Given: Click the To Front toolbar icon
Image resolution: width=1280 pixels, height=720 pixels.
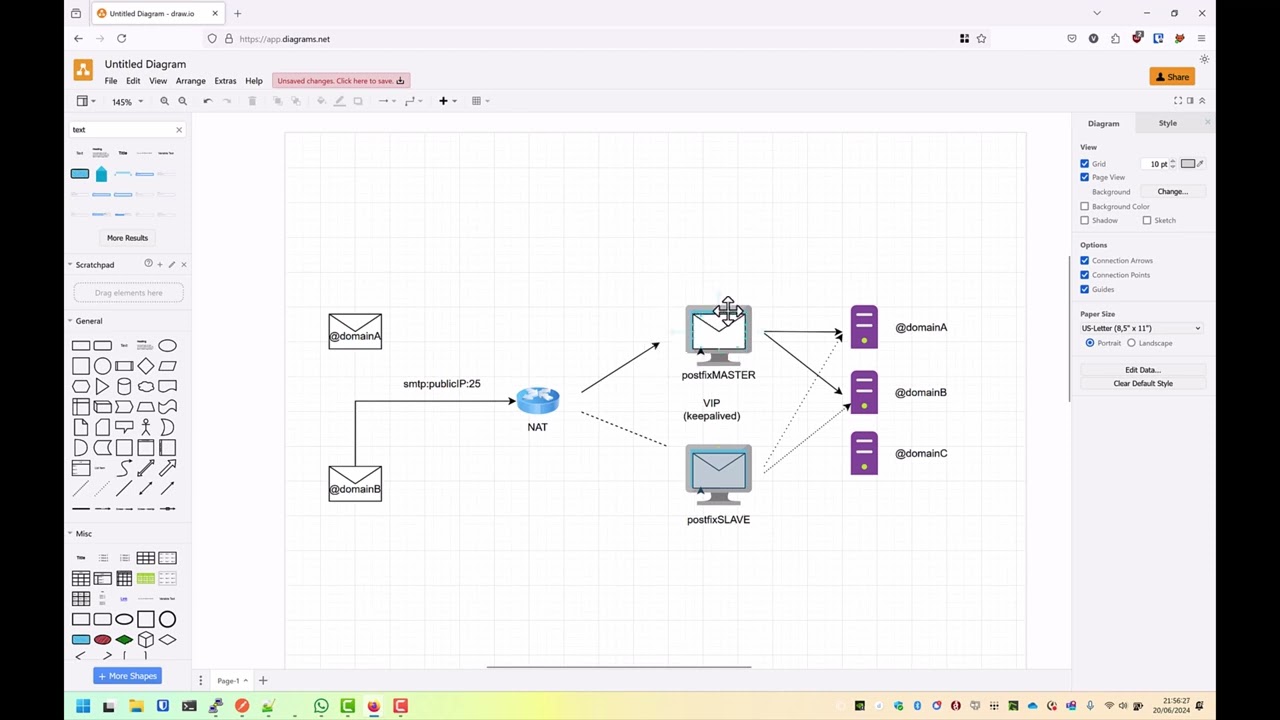Looking at the screenshot, I should (x=278, y=101).
